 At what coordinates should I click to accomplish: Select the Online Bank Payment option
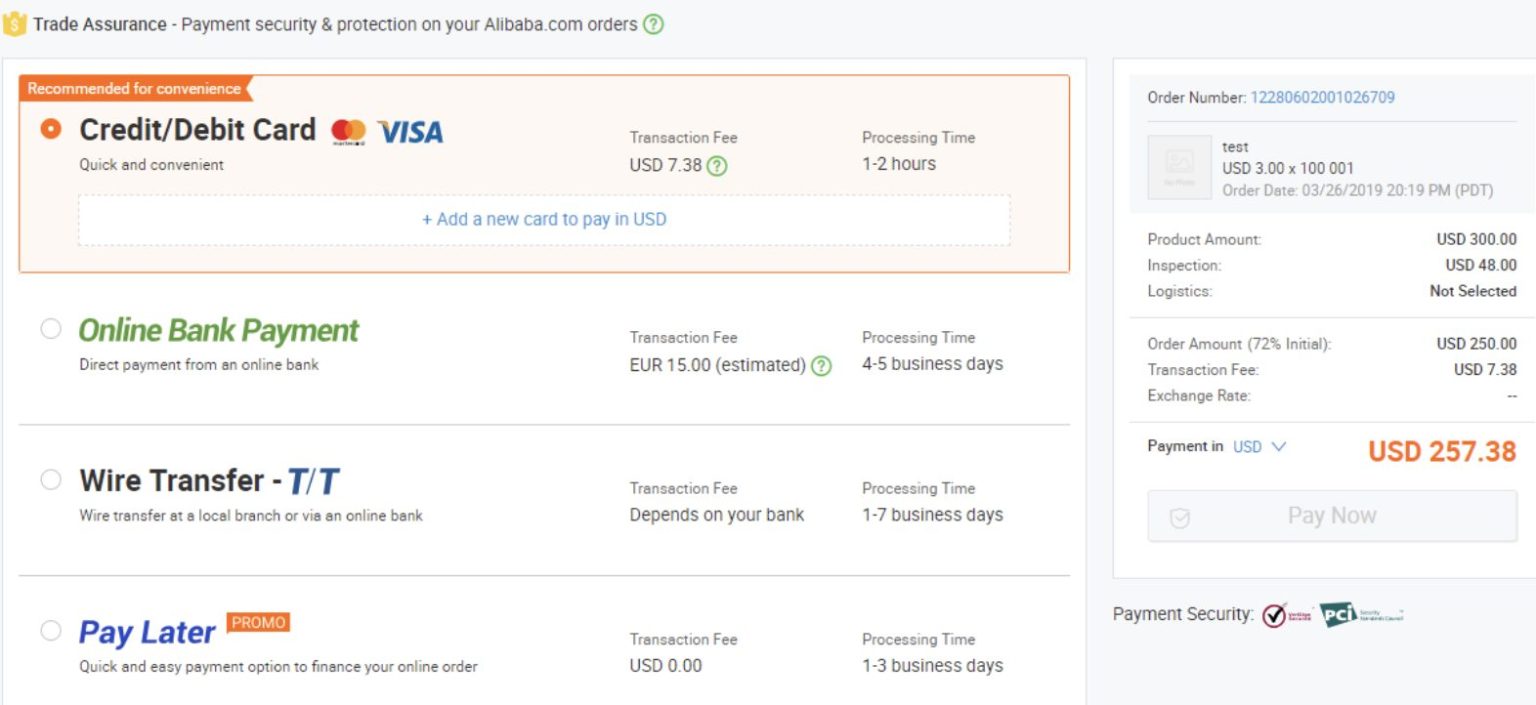(50, 328)
